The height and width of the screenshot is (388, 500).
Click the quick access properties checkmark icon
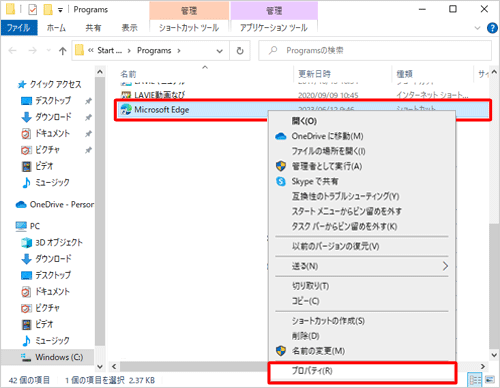[x=32, y=10]
